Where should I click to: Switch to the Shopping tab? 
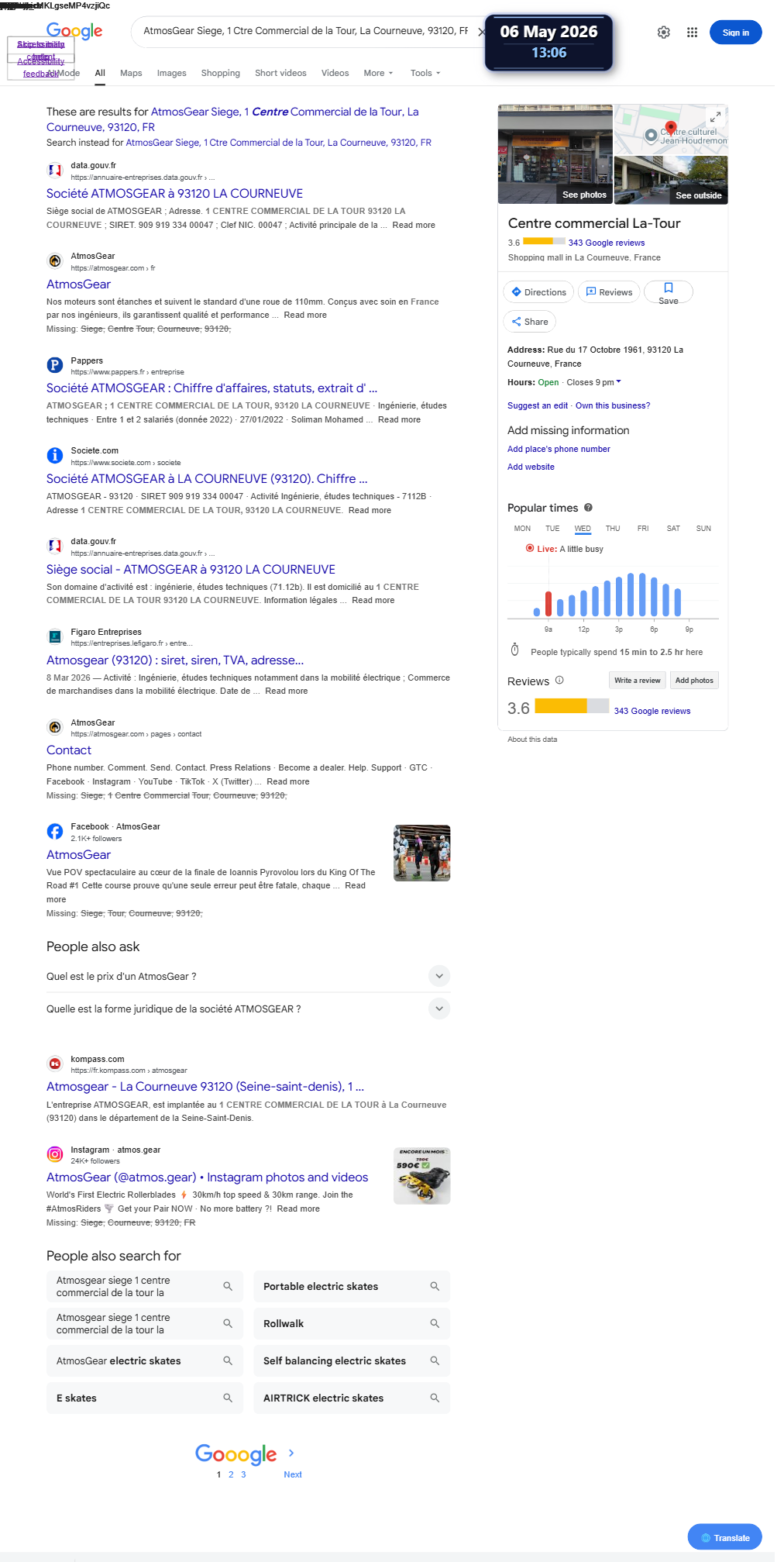click(220, 73)
